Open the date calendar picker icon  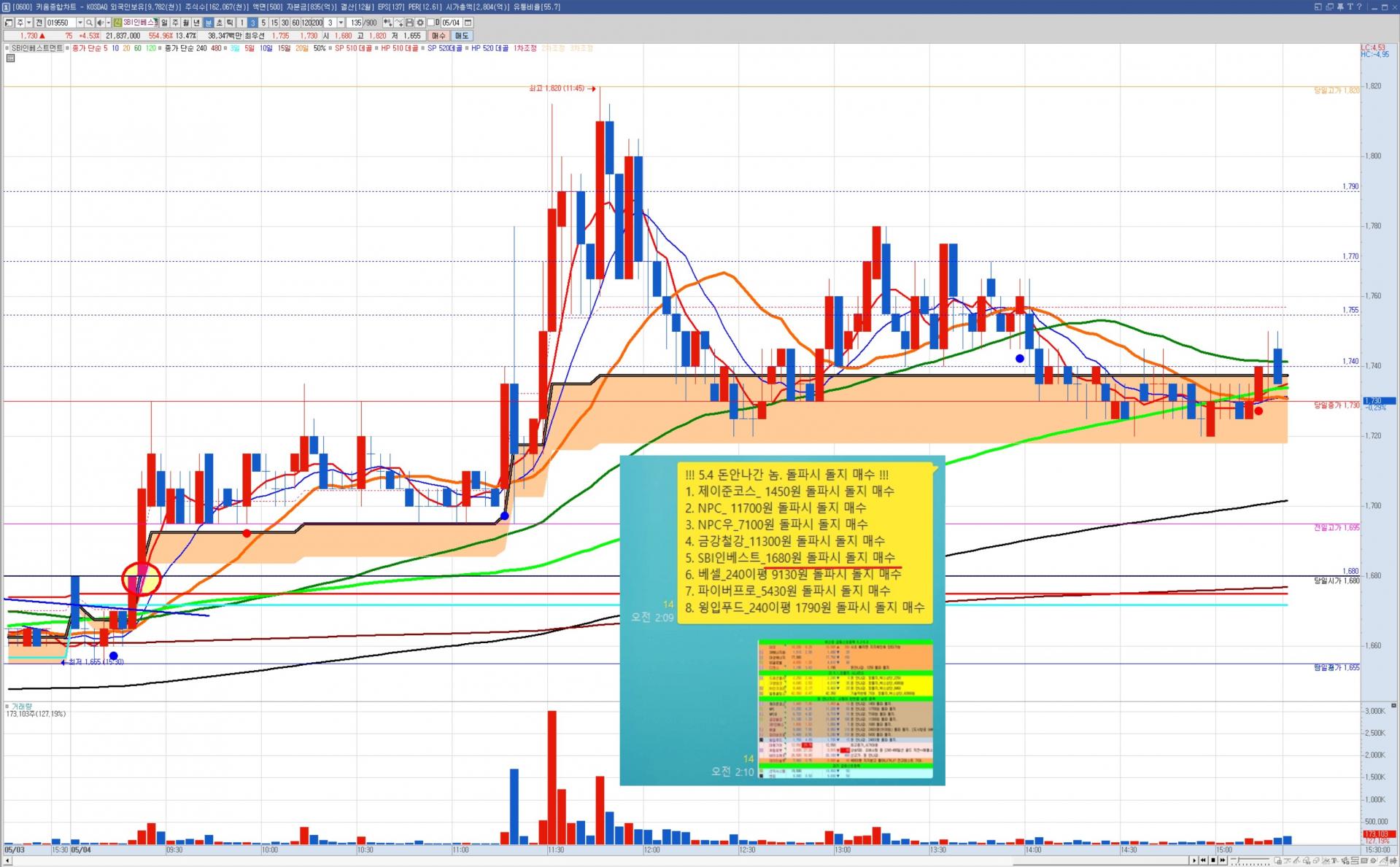click(x=468, y=23)
